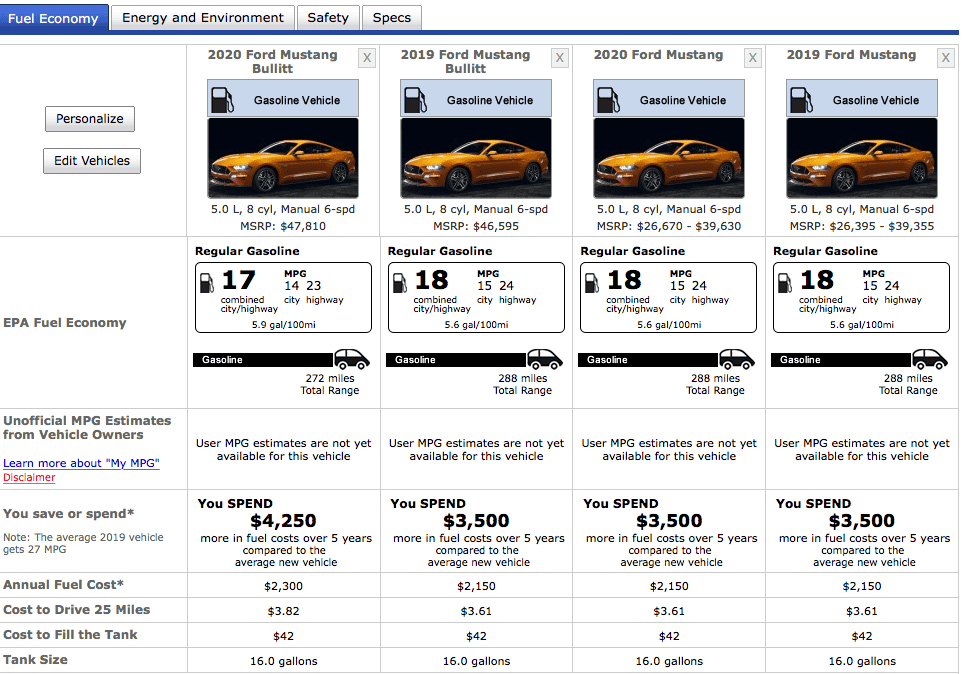
Task: Switch to the Safety tab
Action: click(x=328, y=18)
